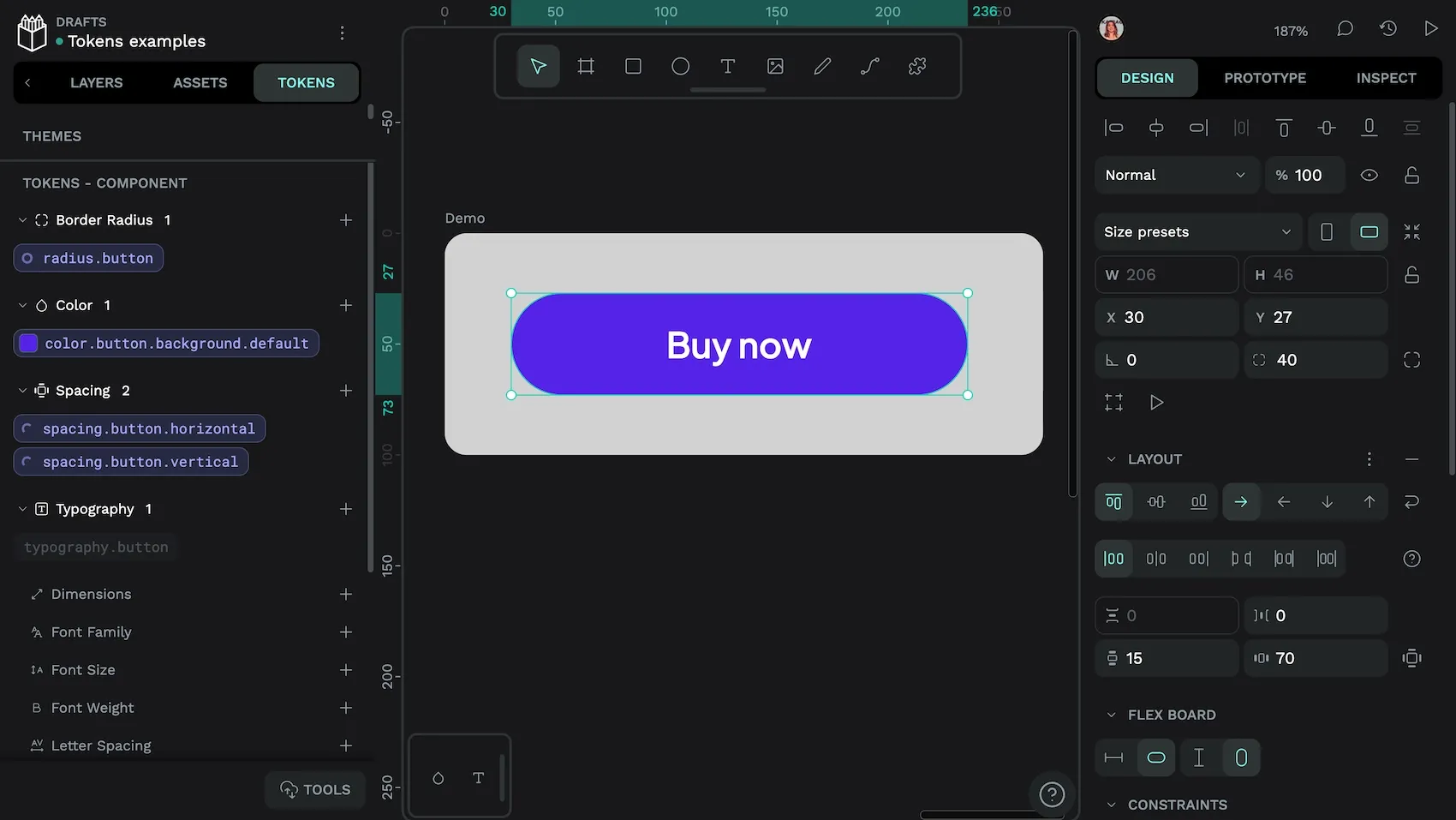Toggle layer visibility with the eye icon
Viewport: 1456px width, 820px height.
(x=1369, y=175)
